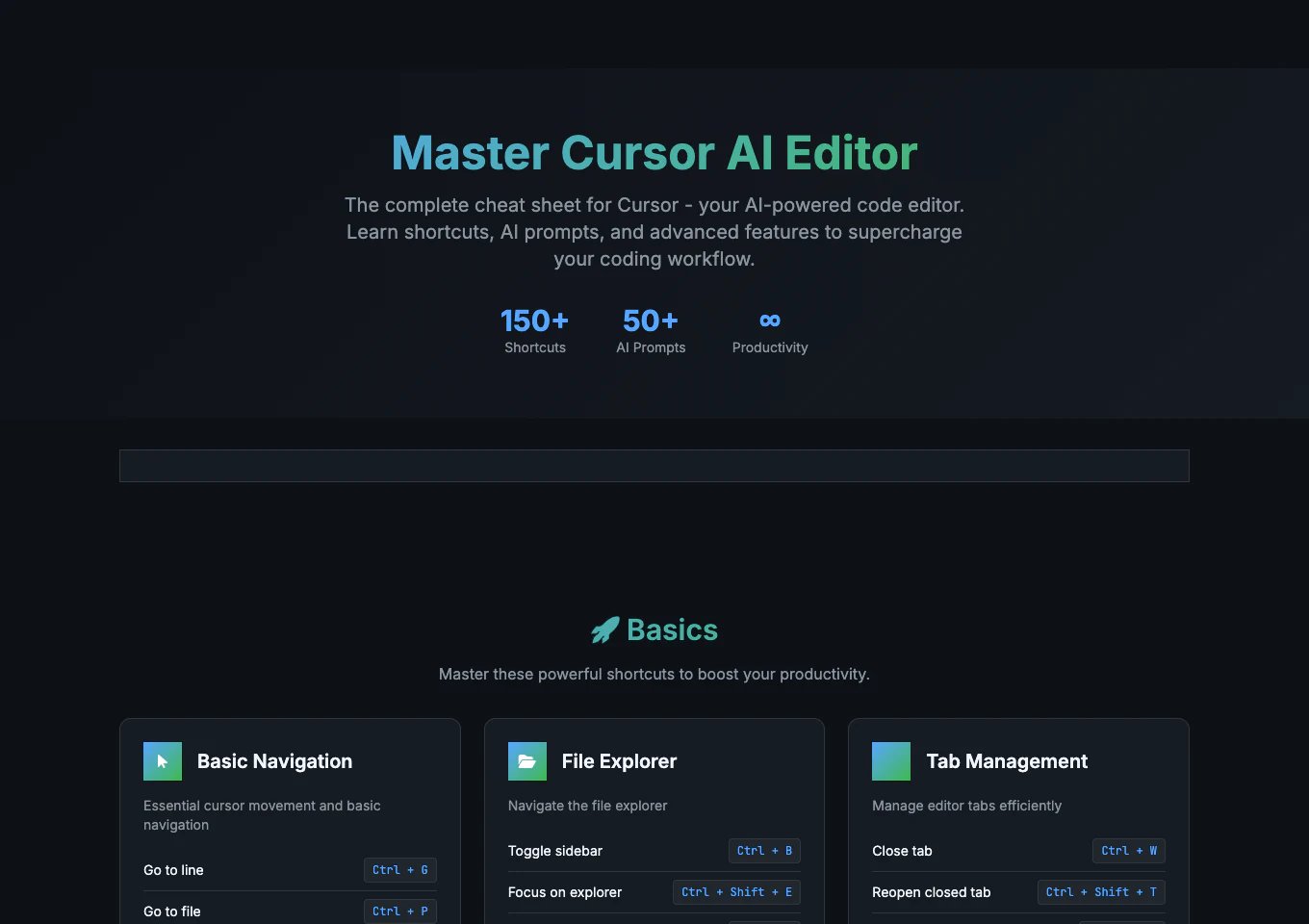Viewport: 1309px width, 924px height.
Task: Click the 'File Explorer' card title
Action: (x=619, y=761)
